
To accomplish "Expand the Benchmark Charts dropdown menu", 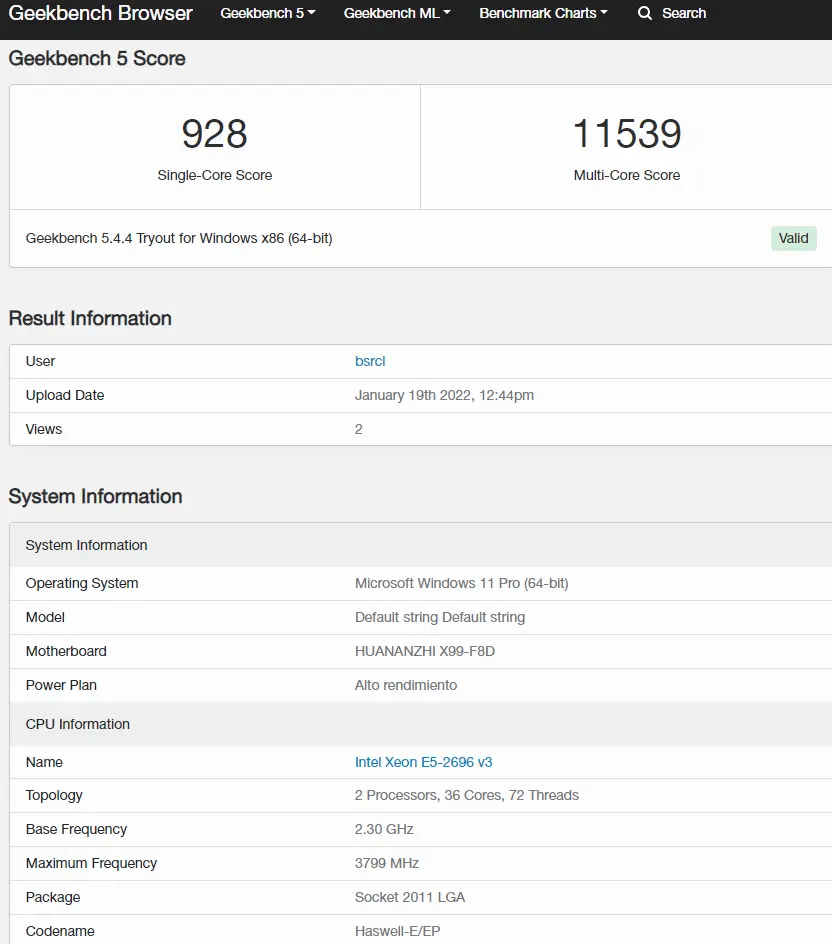I will click(544, 13).
